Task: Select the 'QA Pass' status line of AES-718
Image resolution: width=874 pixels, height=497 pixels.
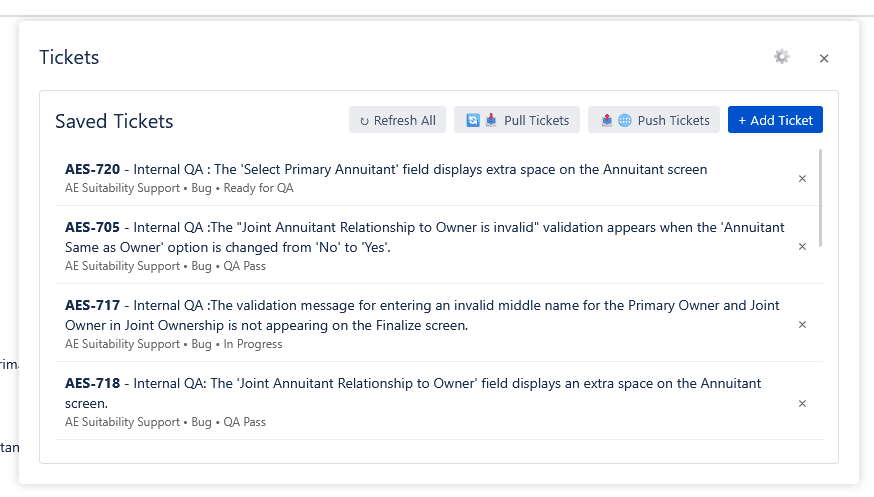Action: (165, 422)
